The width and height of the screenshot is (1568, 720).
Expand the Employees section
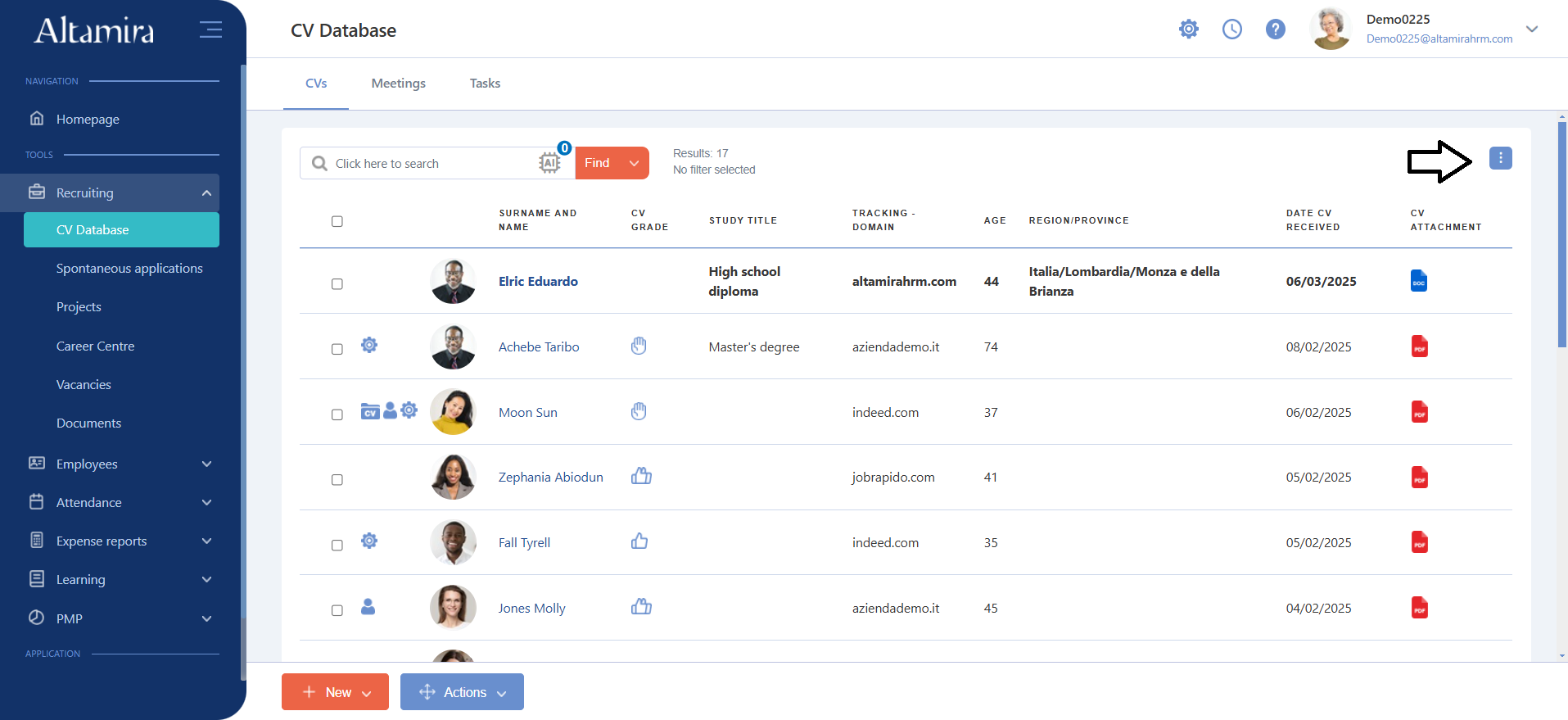pos(206,464)
